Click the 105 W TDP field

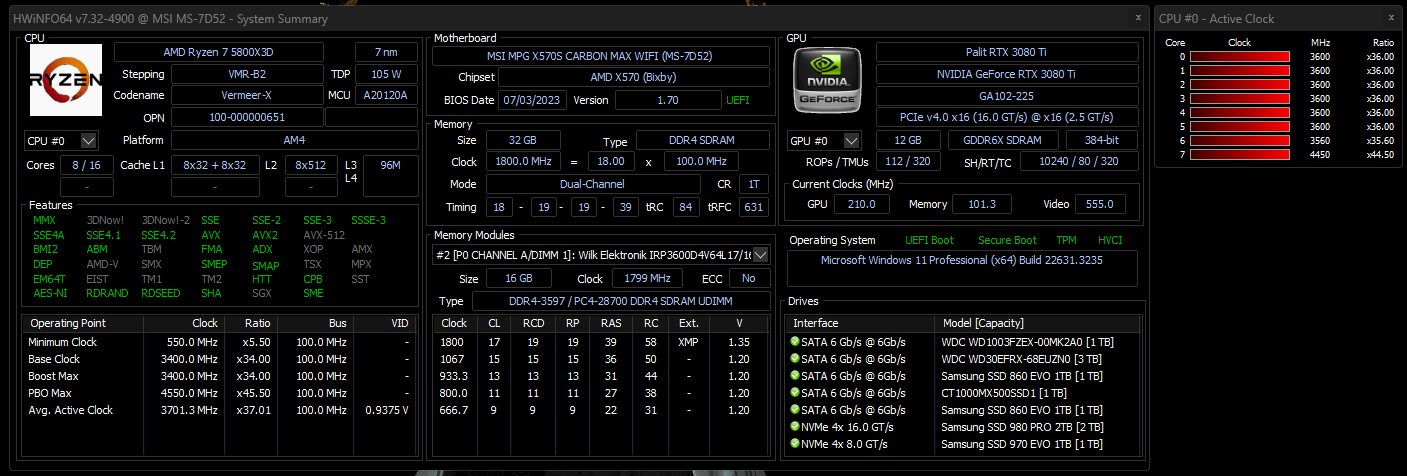[386, 74]
